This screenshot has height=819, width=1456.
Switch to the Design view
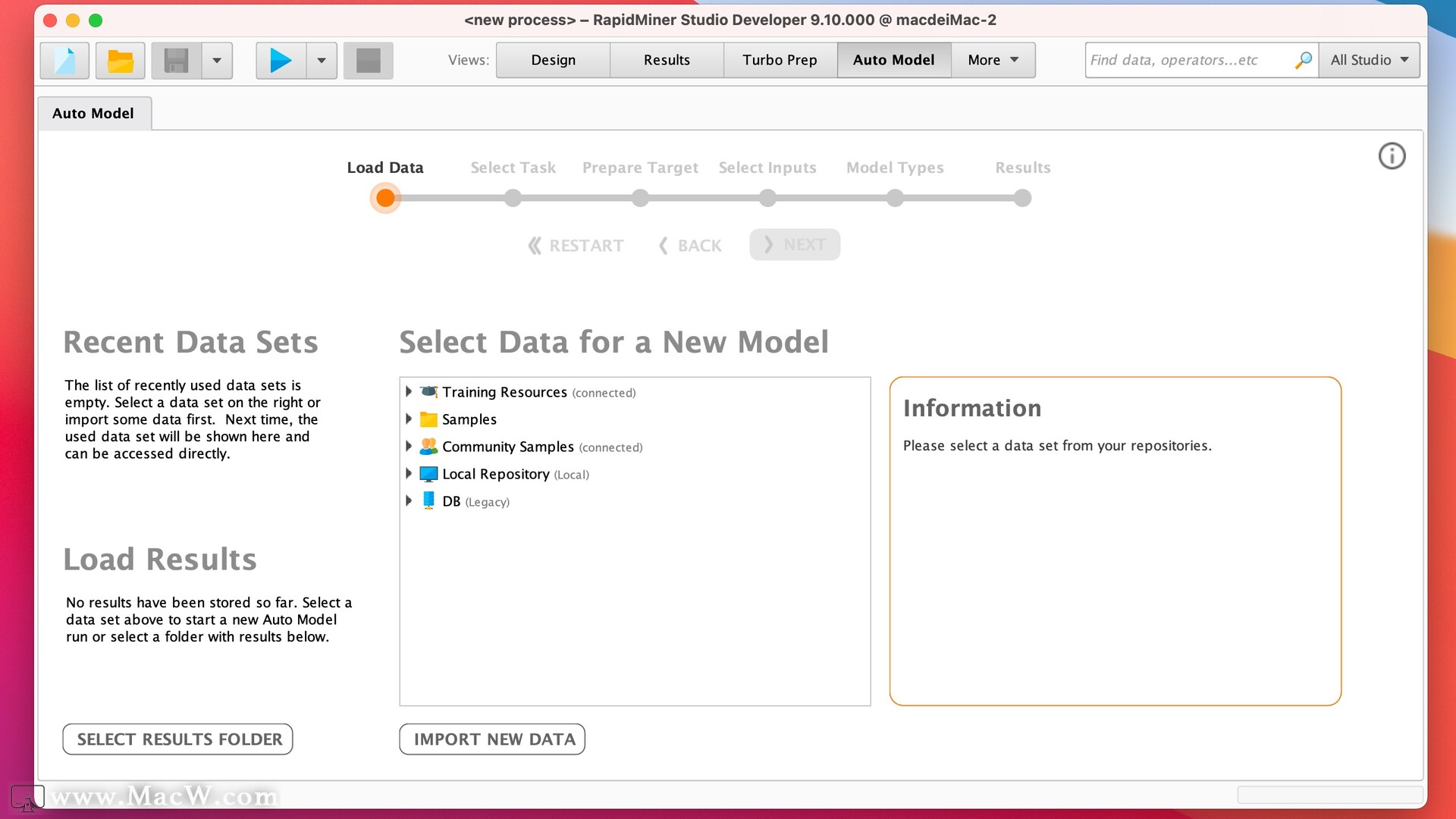tap(553, 60)
